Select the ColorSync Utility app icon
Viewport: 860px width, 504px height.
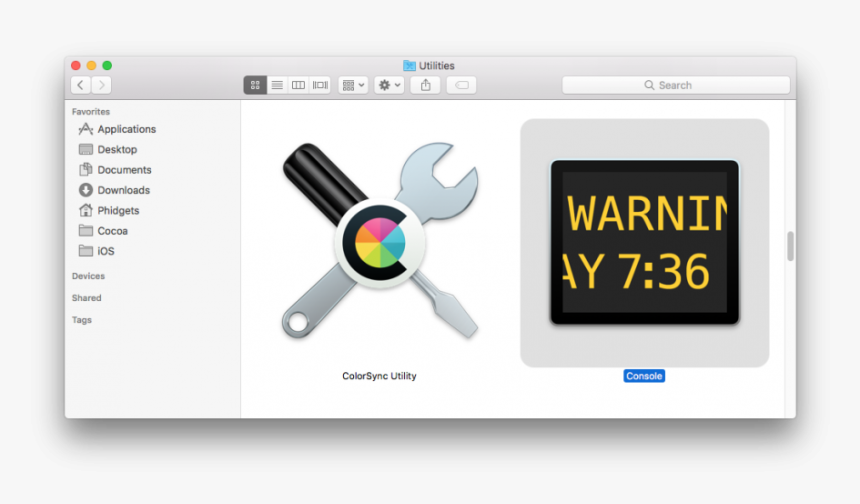coord(380,241)
